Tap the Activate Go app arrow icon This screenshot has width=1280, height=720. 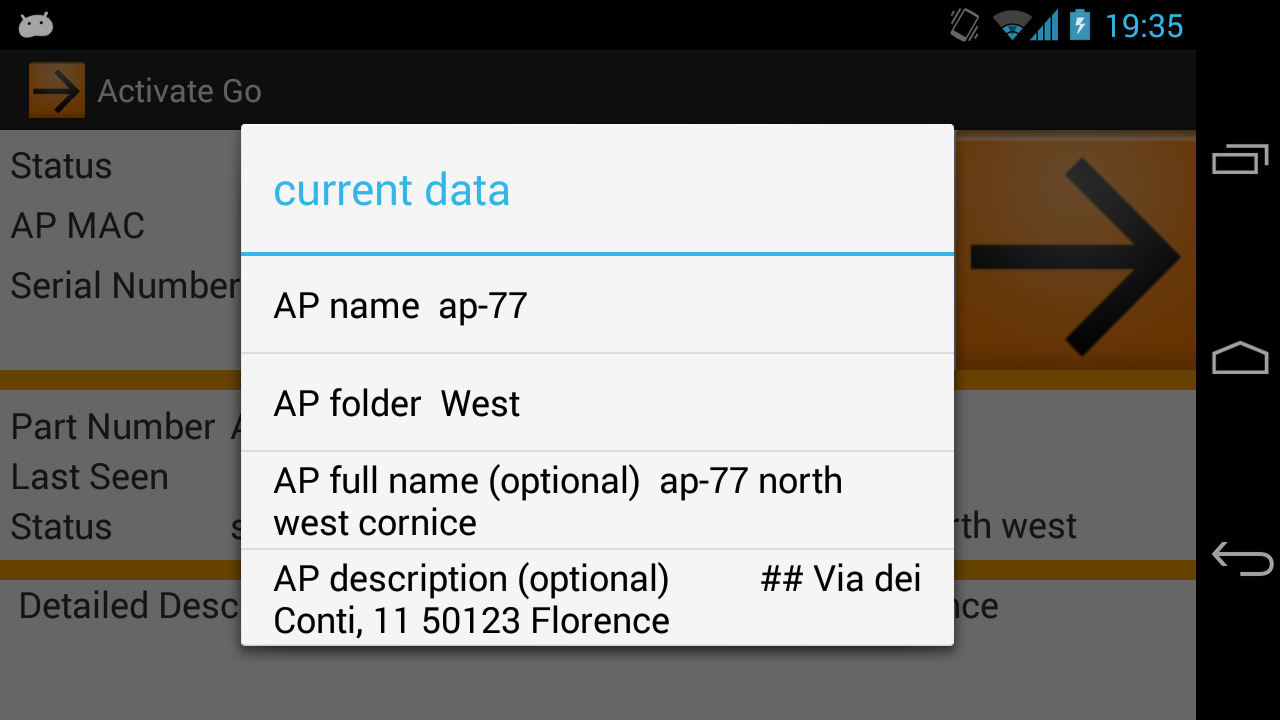[x=57, y=91]
